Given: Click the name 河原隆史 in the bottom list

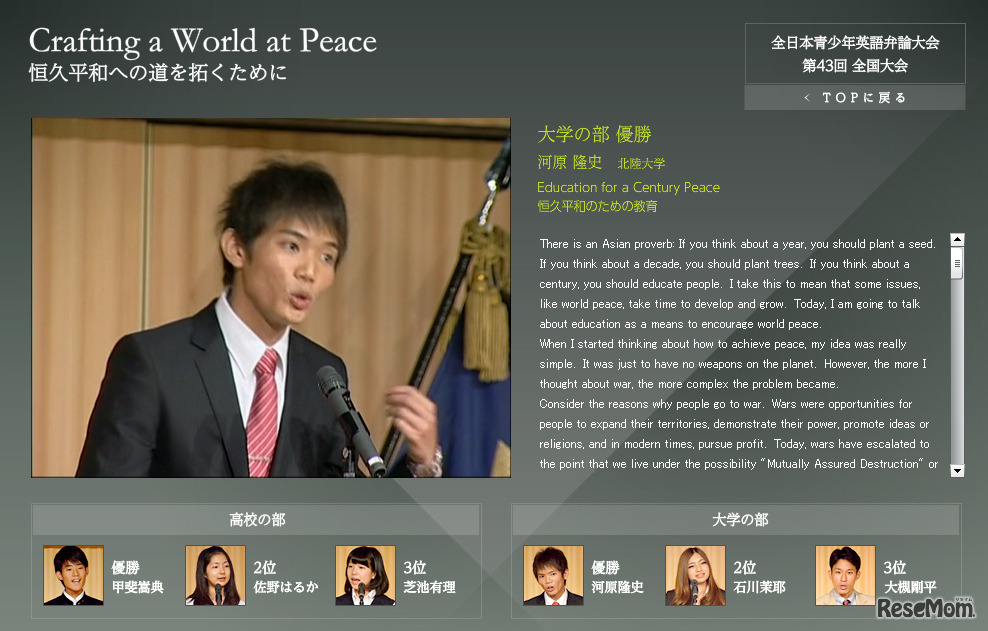Looking at the screenshot, I should point(618,588).
